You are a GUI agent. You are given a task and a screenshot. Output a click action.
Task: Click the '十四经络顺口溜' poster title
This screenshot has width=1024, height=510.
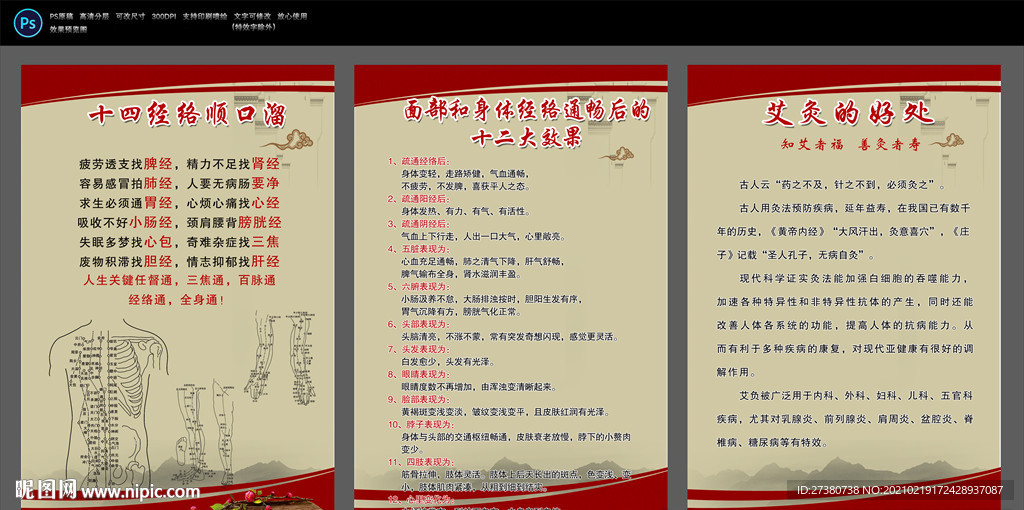pos(187,115)
